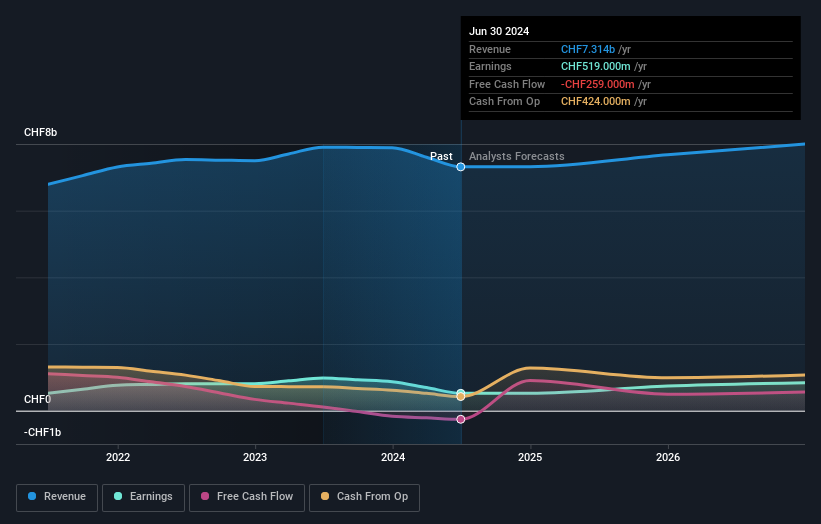Click the Cash From Op label in tooltip
Image resolution: width=821 pixels, height=524 pixels.
point(504,102)
